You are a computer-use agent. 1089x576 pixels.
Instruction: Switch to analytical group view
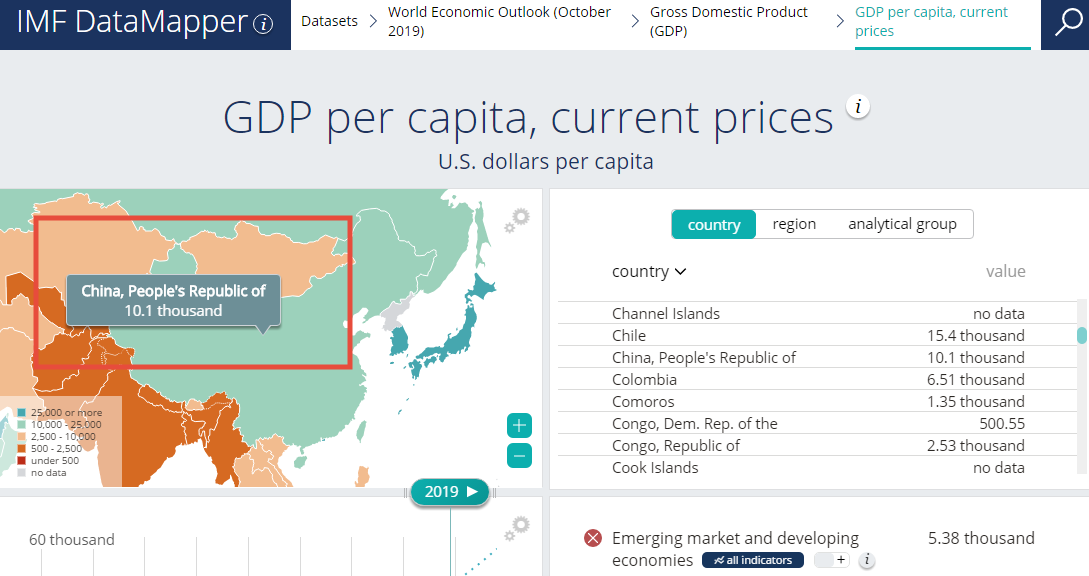[x=902, y=224]
